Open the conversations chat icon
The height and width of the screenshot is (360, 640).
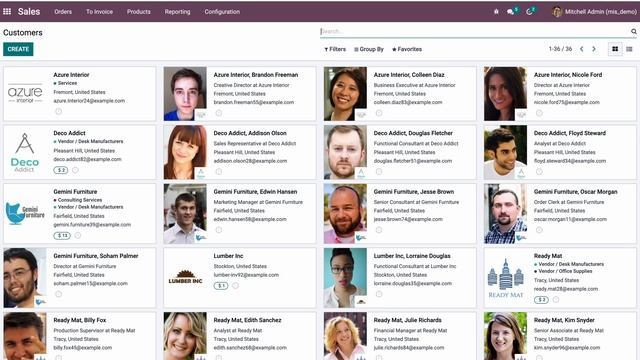click(x=511, y=12)
